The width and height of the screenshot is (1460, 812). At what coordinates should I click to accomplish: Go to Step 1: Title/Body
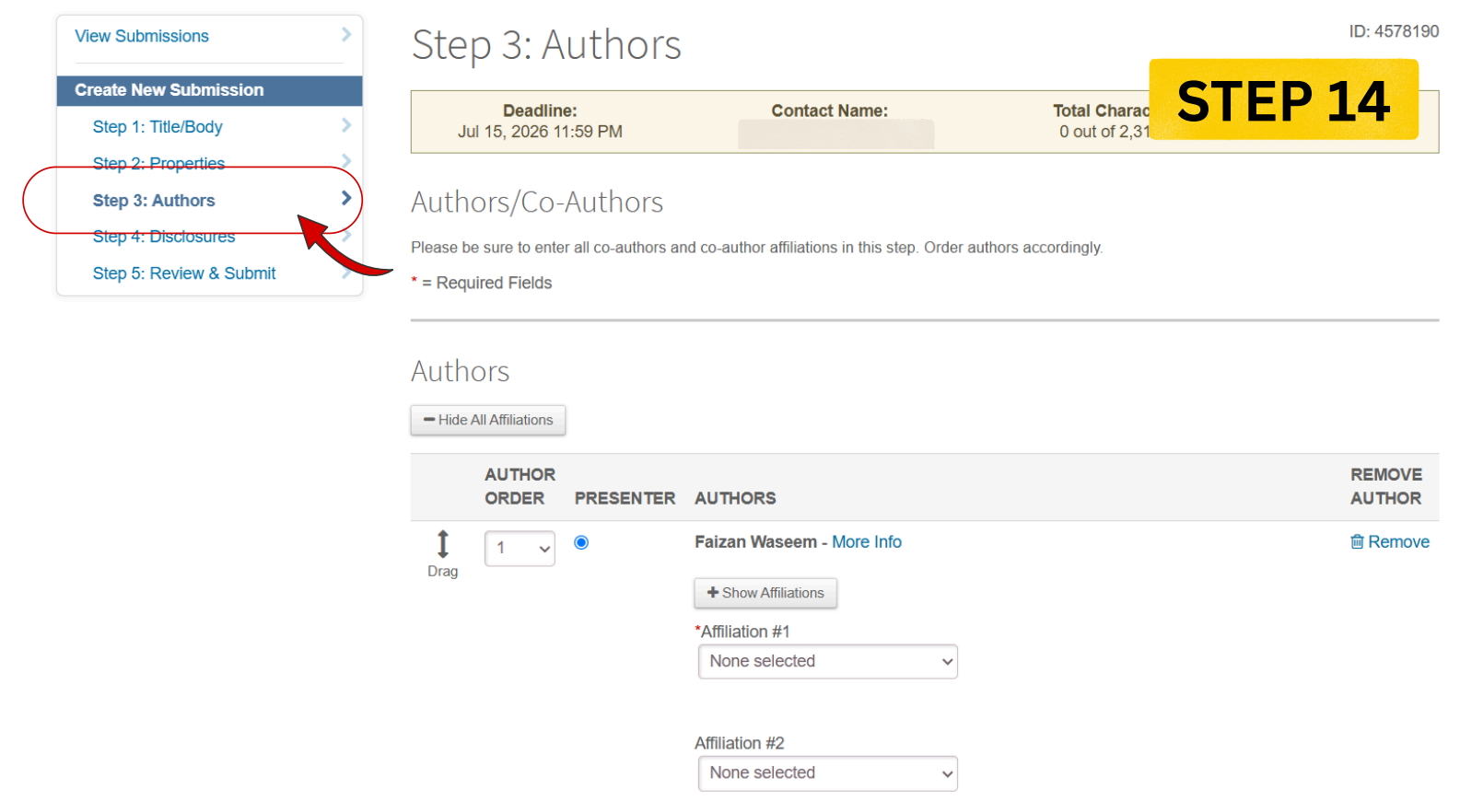point(158,127)
